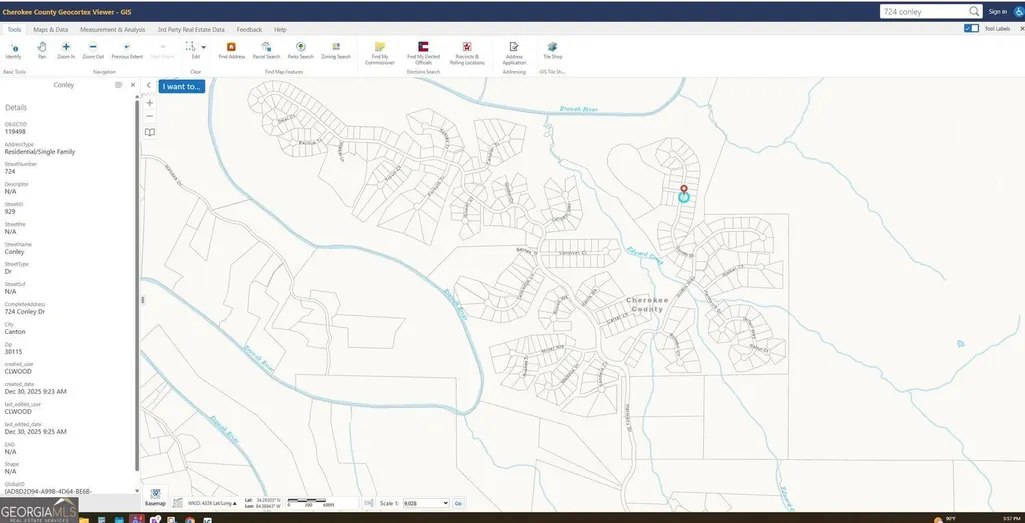Activate the Pan hand tool
This screenshot has height=523, width=1025.
click(42, 50)
